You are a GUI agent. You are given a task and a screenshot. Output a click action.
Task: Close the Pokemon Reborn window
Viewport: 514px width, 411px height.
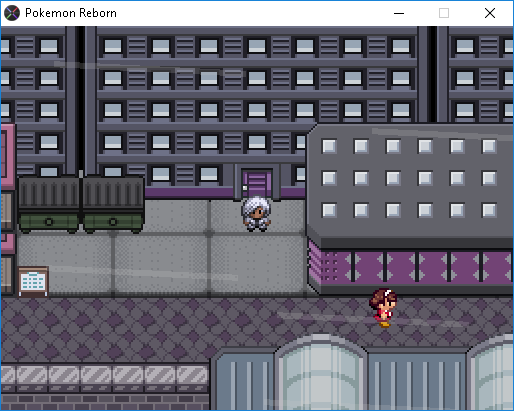[490, 13]
